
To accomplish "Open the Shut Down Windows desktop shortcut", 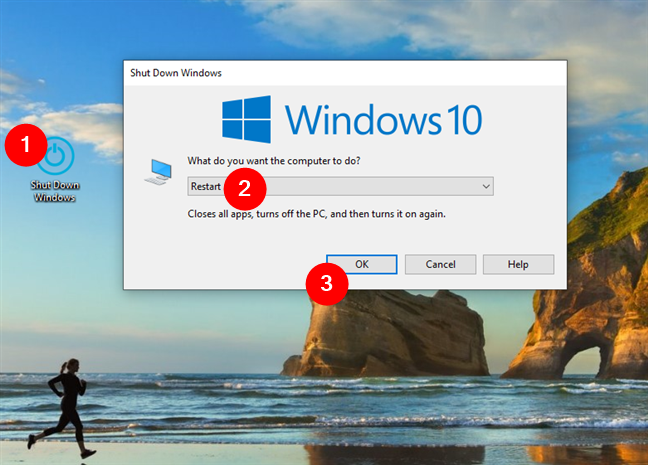I will click(55, 169).
